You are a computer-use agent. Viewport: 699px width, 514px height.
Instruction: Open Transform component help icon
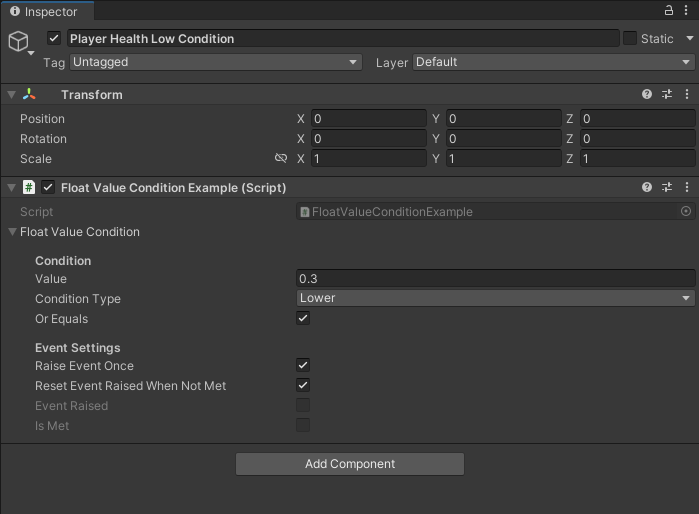point(647,94)
